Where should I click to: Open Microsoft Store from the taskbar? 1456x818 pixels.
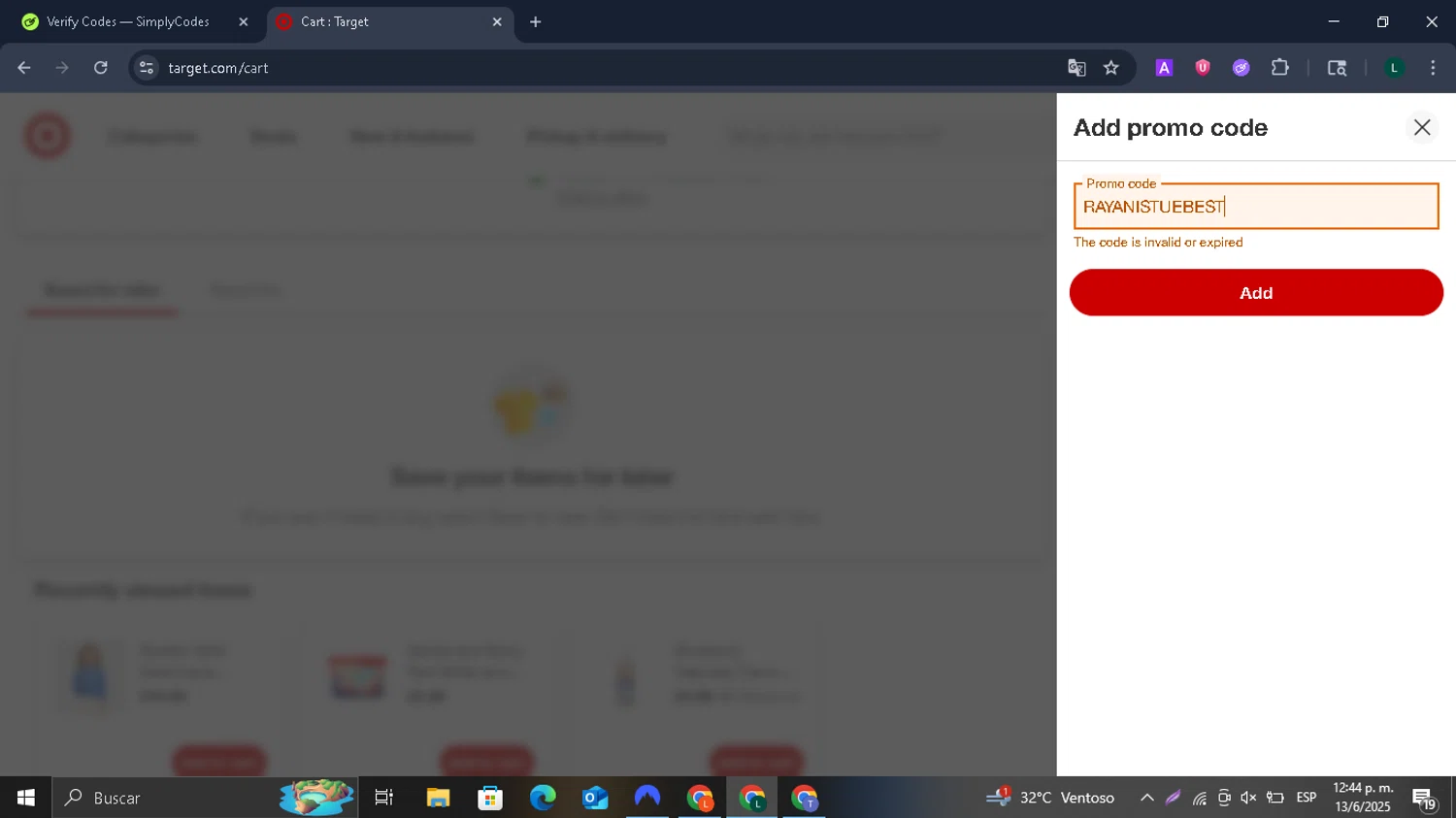pyautogui.click(x=490, y=798)
